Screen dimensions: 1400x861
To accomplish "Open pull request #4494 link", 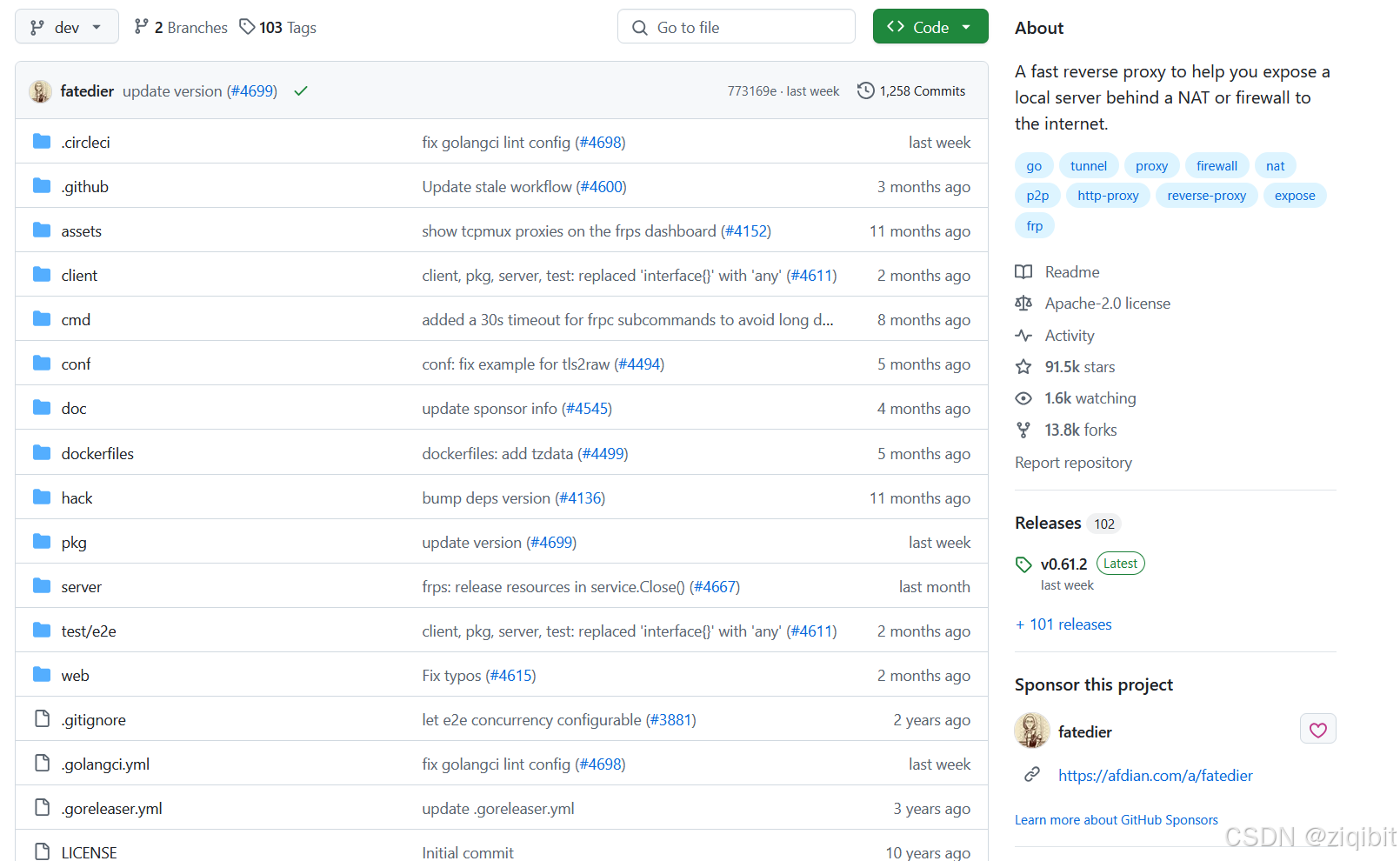I will point(639,364).
